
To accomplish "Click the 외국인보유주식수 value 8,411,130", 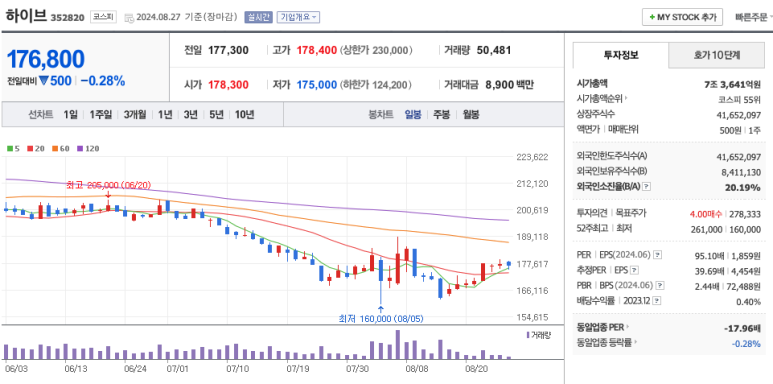I will pyautogui.click(x=741, y=172).
